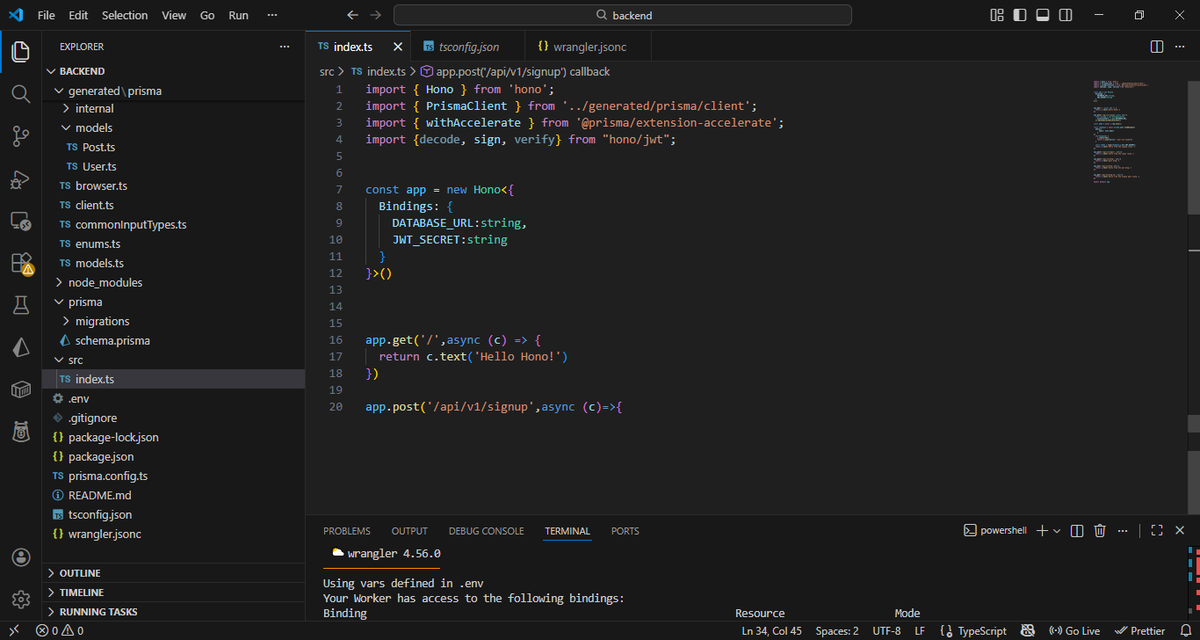Open the new terminal profile dropdown arrow
This screenshot has height=640, width=1200.
coord(1057,530)
